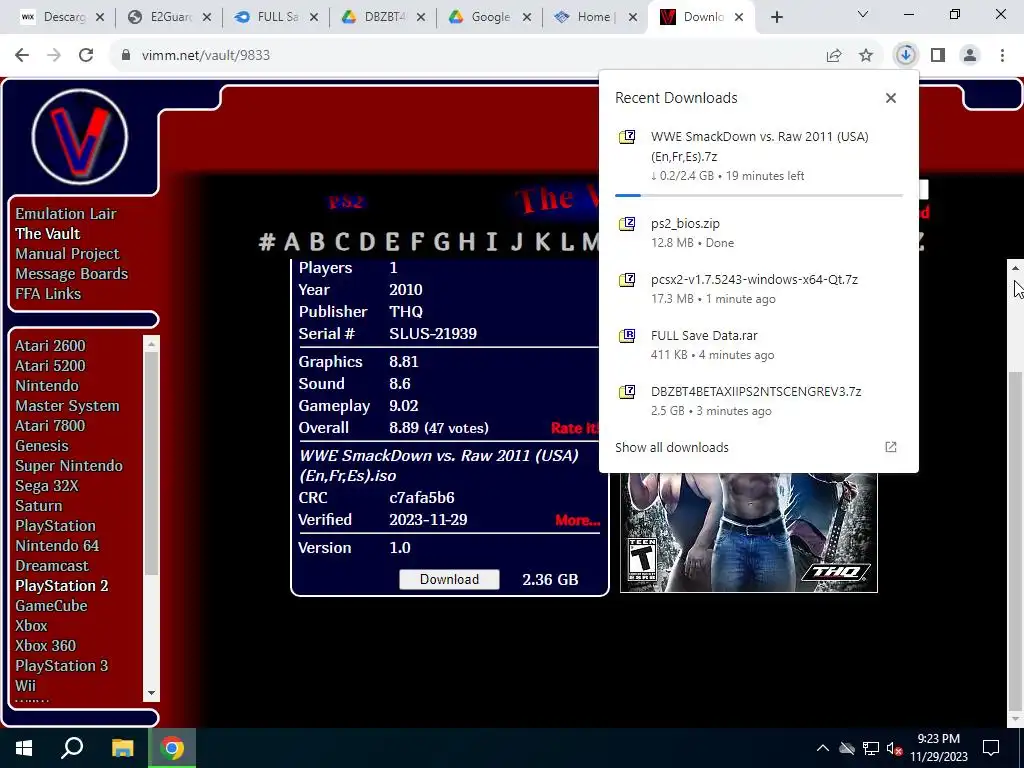Viewport: 1024px width, 768px height.
Task: Open Windows taskbar search
Action: point(72,748)
